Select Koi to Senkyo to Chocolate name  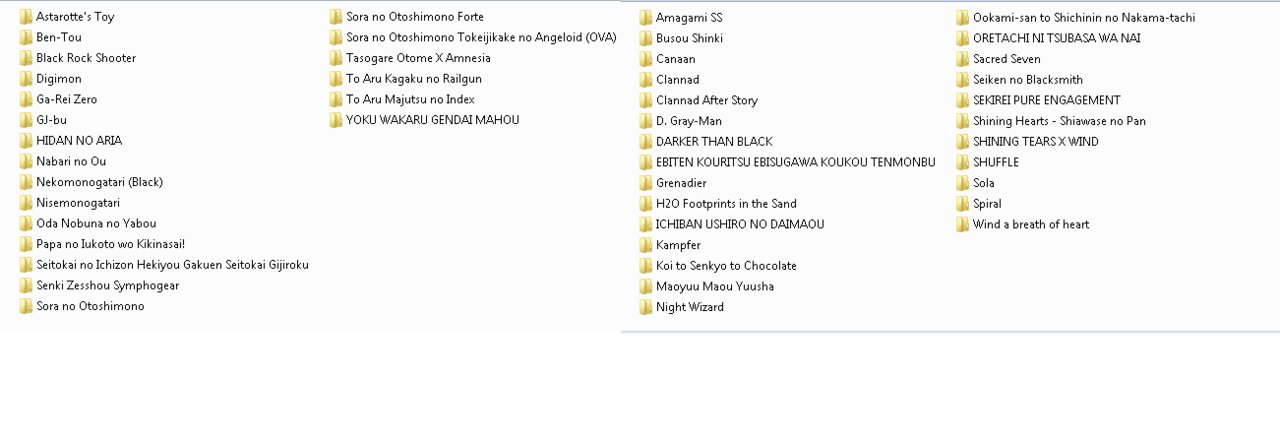tap(726, 266)
